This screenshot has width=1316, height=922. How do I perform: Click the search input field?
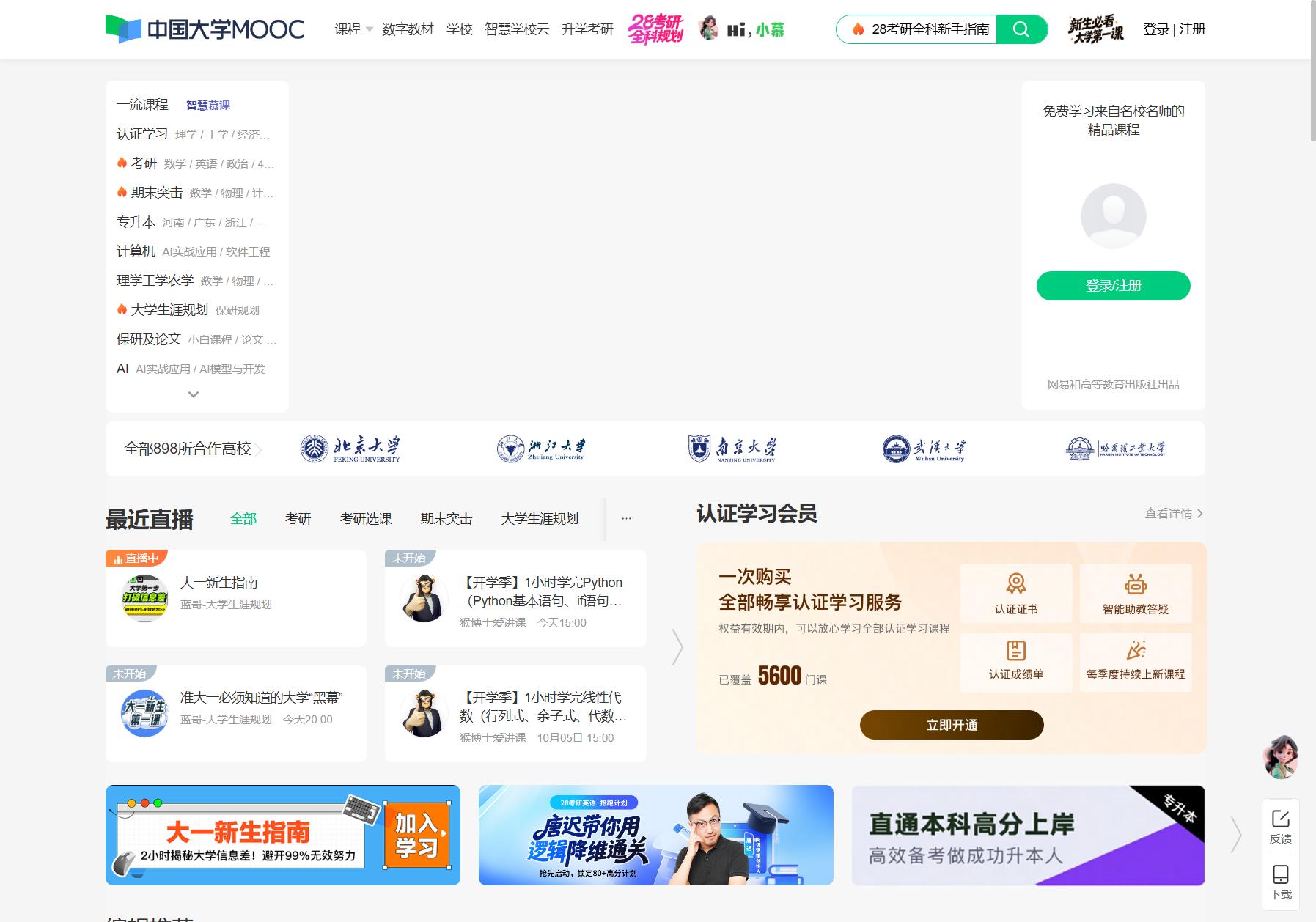click(916, 29)
